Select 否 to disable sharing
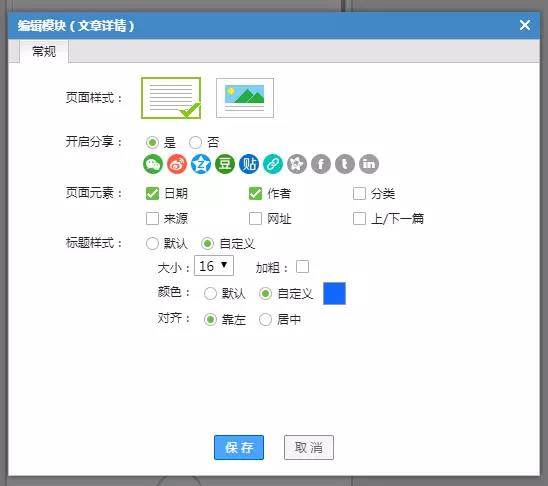This screenshot has height=486, width=548. (195, 142)
